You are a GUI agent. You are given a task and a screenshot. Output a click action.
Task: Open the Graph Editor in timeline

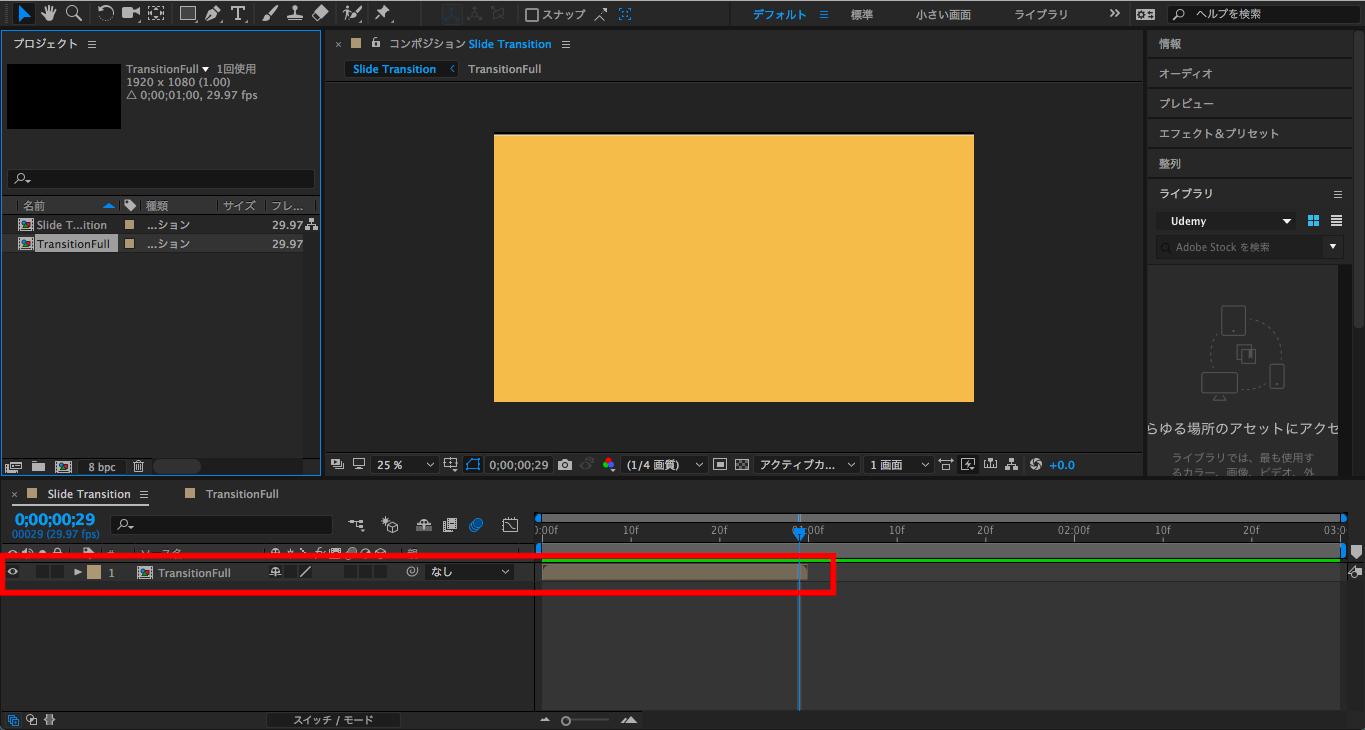[x=510, y=524]
